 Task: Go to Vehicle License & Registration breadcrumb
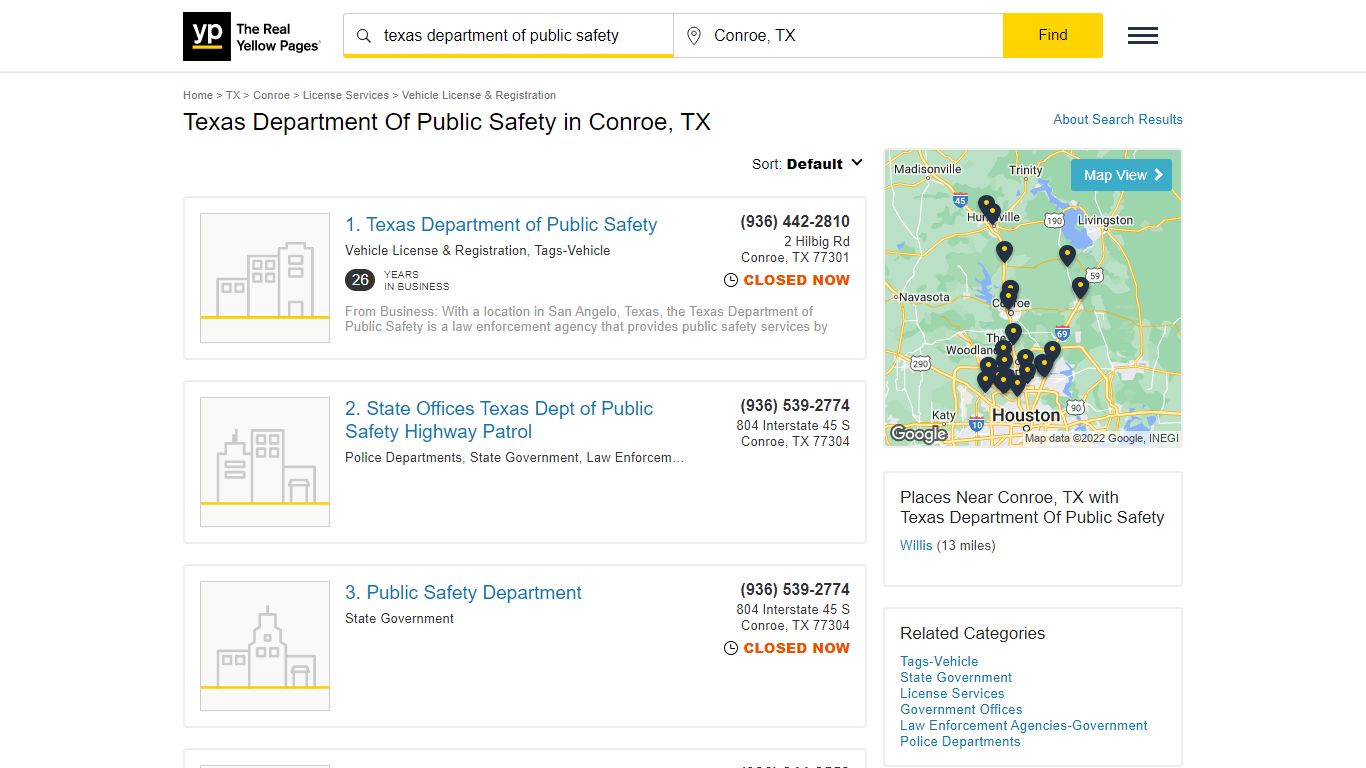click(x=479, y=95)
